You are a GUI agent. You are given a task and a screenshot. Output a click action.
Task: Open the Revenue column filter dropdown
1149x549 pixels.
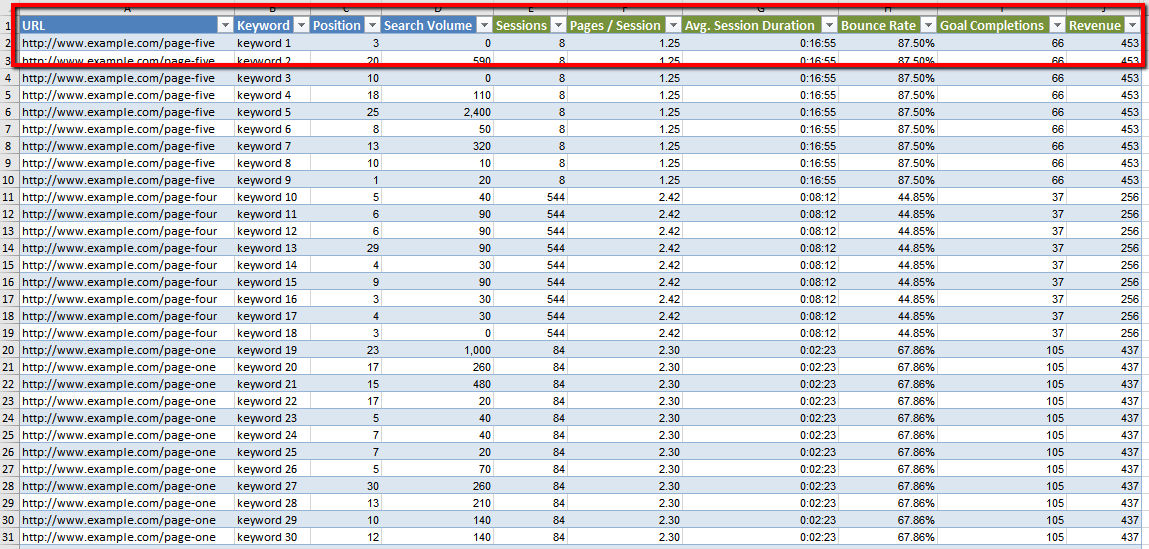pos(1132,26)
